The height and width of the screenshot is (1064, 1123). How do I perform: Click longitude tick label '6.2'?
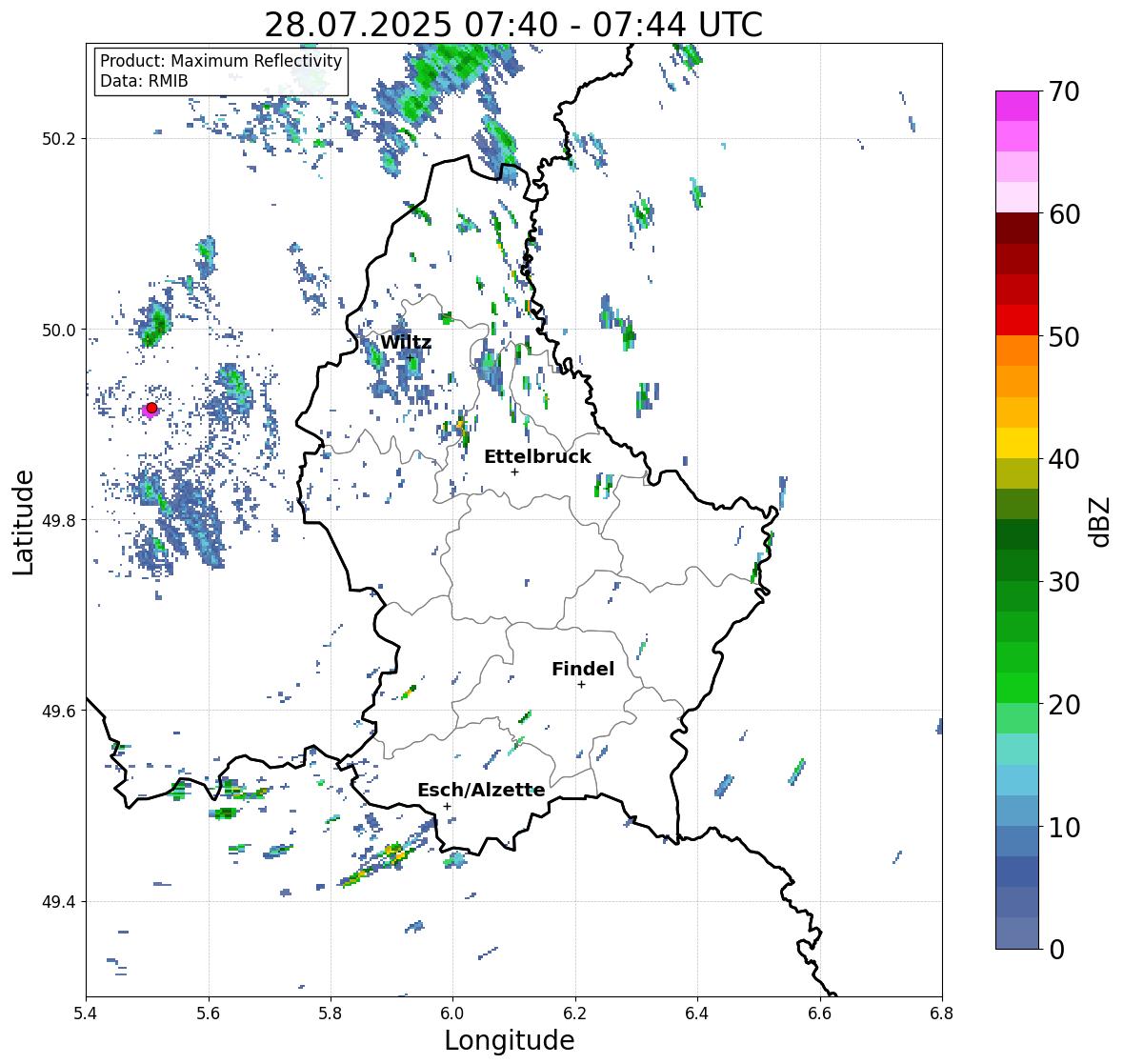[575, 1014]
